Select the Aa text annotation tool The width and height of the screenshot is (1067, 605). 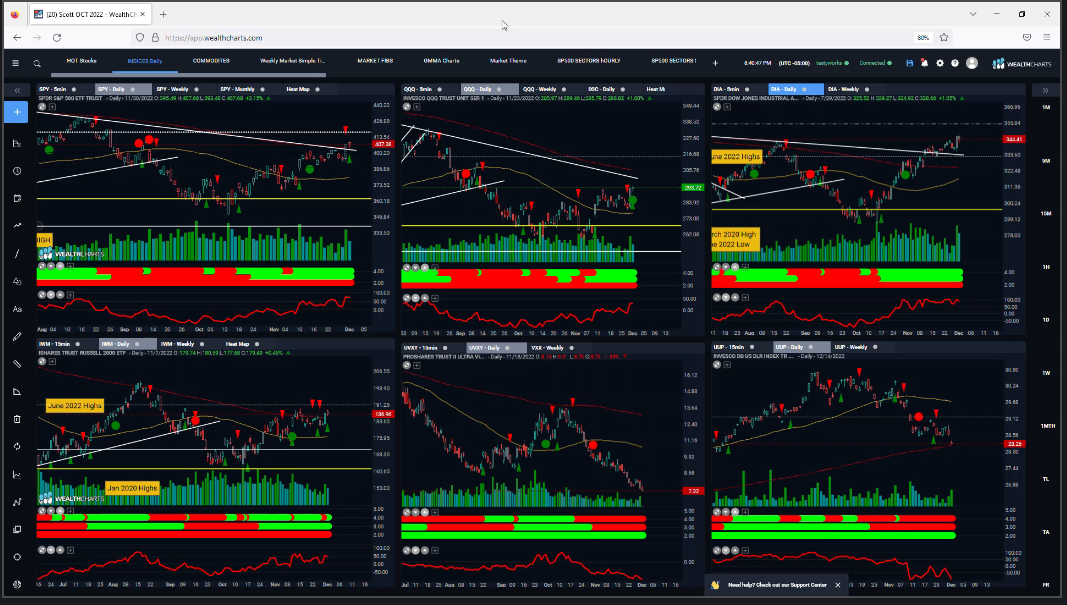click(x=17, y=309)
